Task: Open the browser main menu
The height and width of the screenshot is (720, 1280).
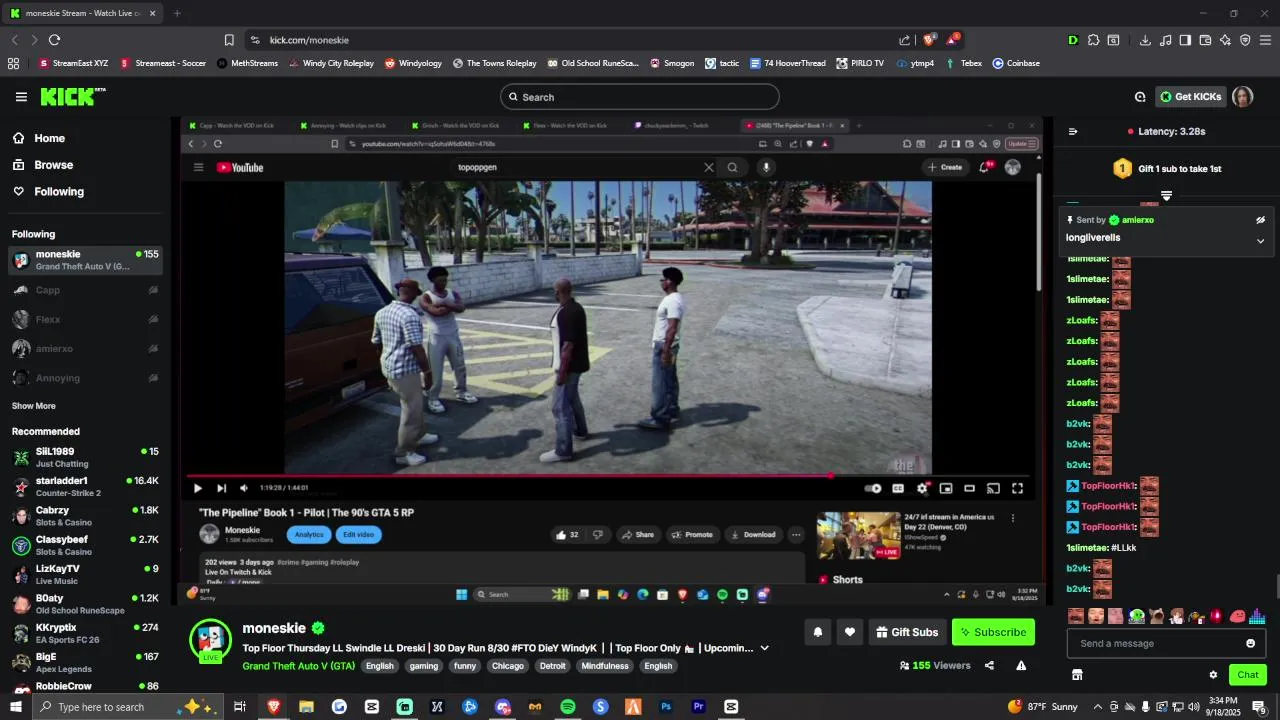Action: click(x=1265, y=40)
